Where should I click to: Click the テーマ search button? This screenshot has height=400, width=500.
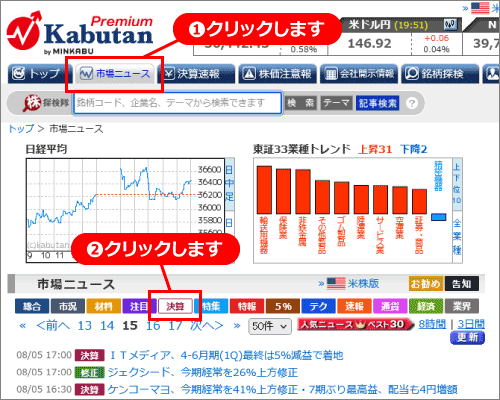336,103
